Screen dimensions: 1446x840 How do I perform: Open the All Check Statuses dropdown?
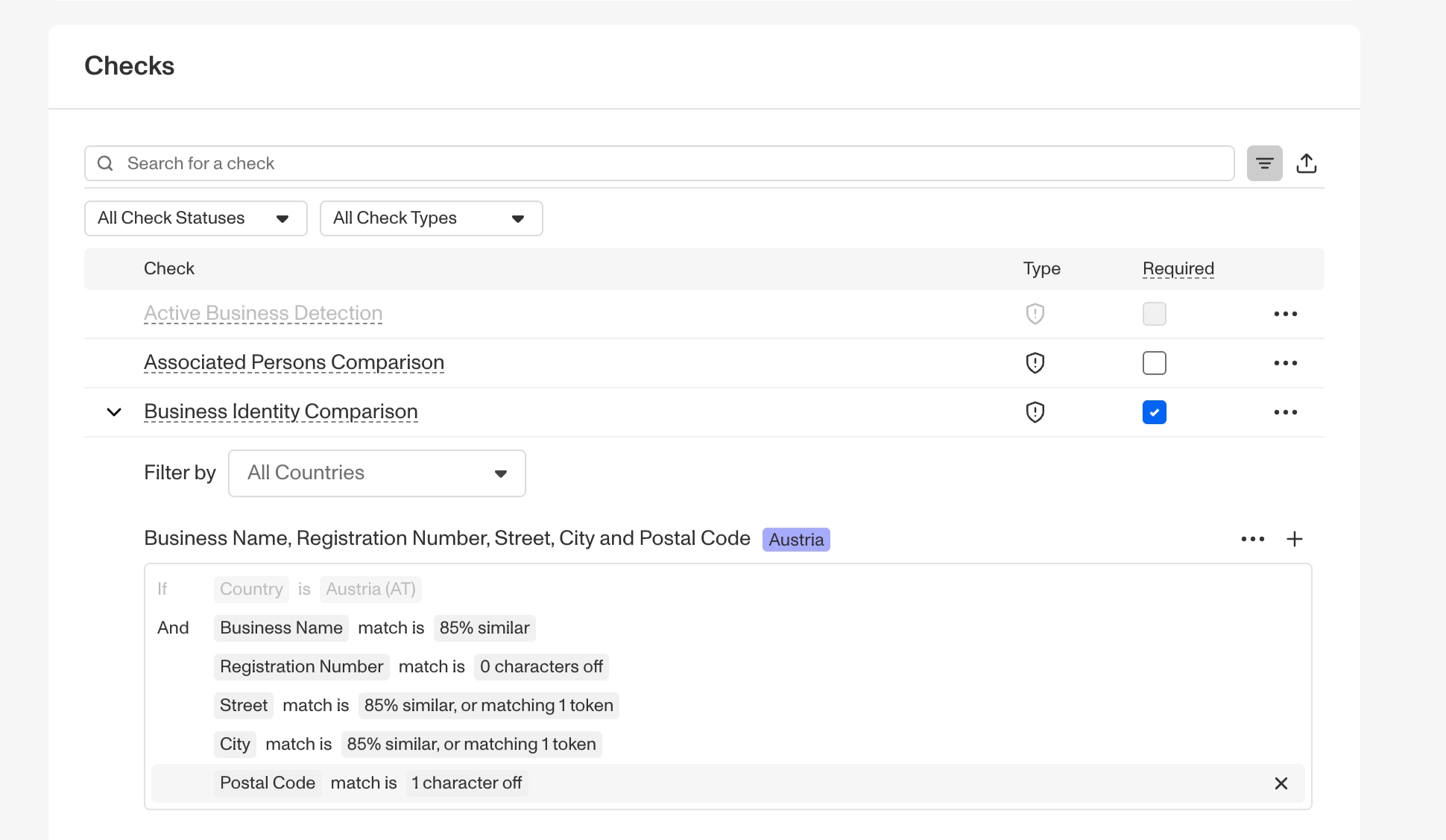(x=195, y=218)
